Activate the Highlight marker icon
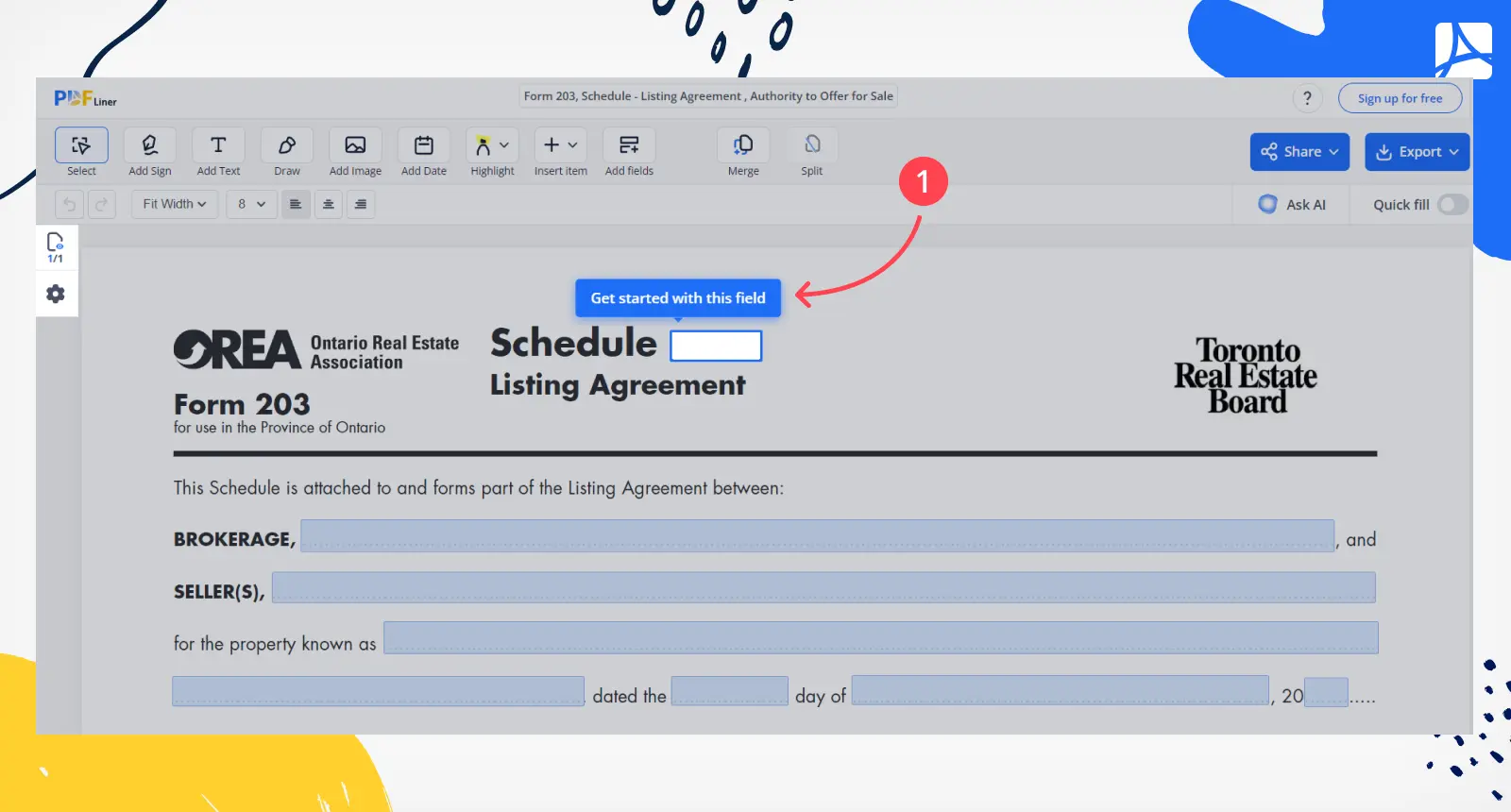Screen dimensions: 1511x812 [483, 145]
